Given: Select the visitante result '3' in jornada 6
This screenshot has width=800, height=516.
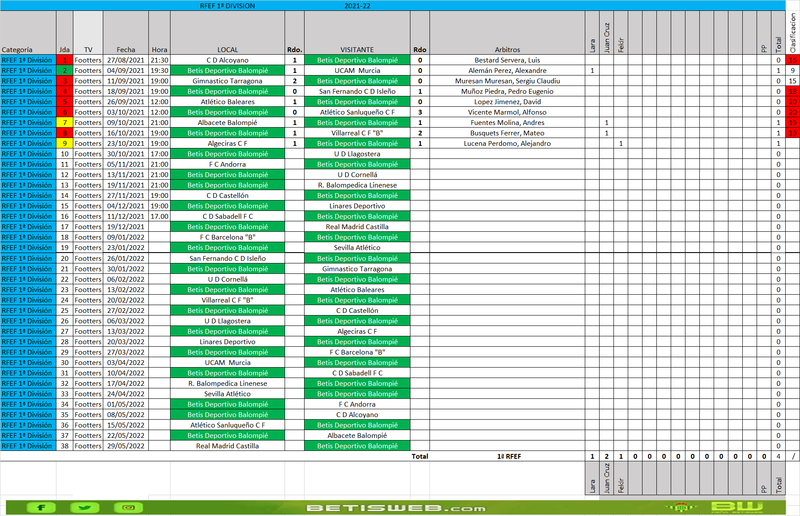Looking at the screenshot, I should (420, 112).
